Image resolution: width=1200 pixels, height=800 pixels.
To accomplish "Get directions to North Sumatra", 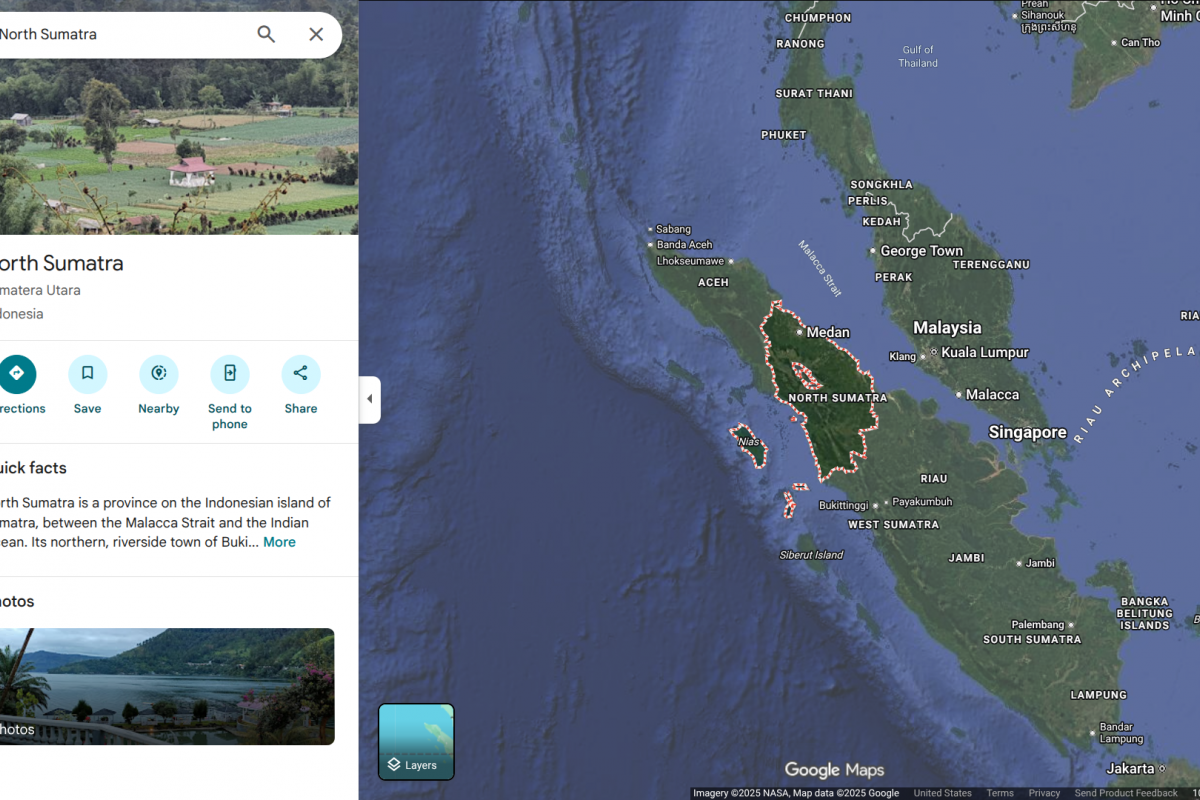I will point(17,374).
